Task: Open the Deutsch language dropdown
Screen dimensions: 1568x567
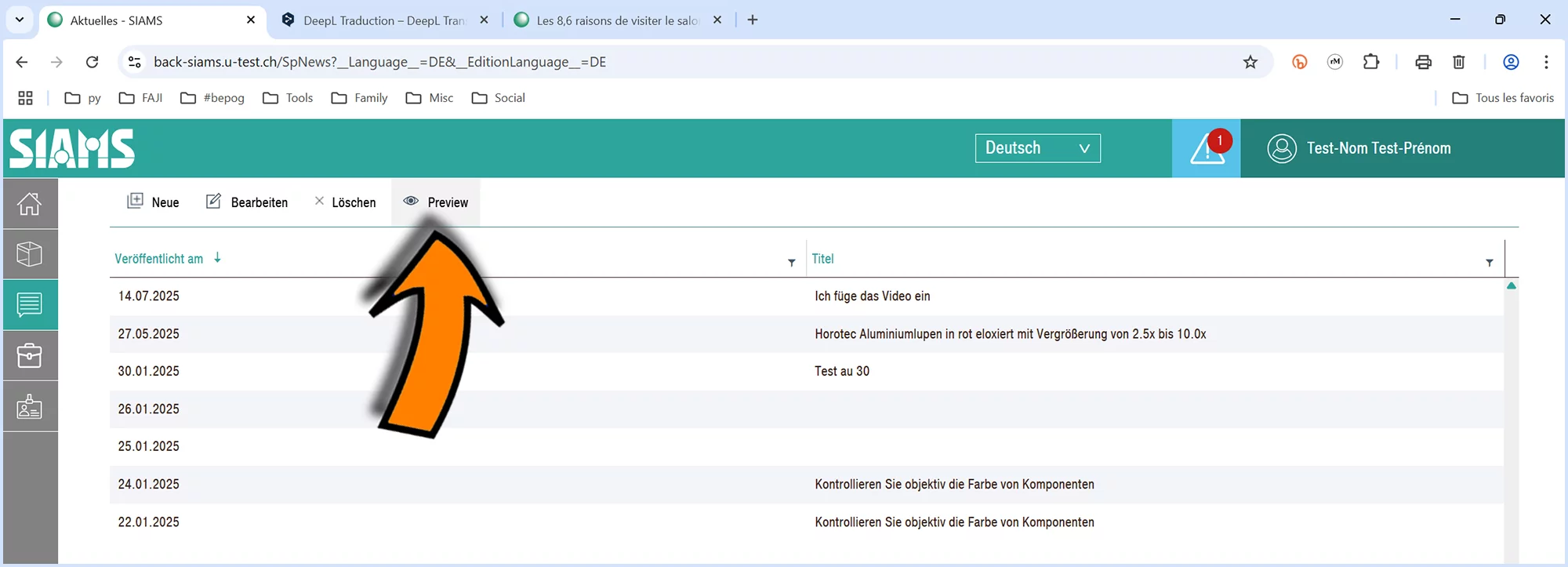Action: point(1037,148)
